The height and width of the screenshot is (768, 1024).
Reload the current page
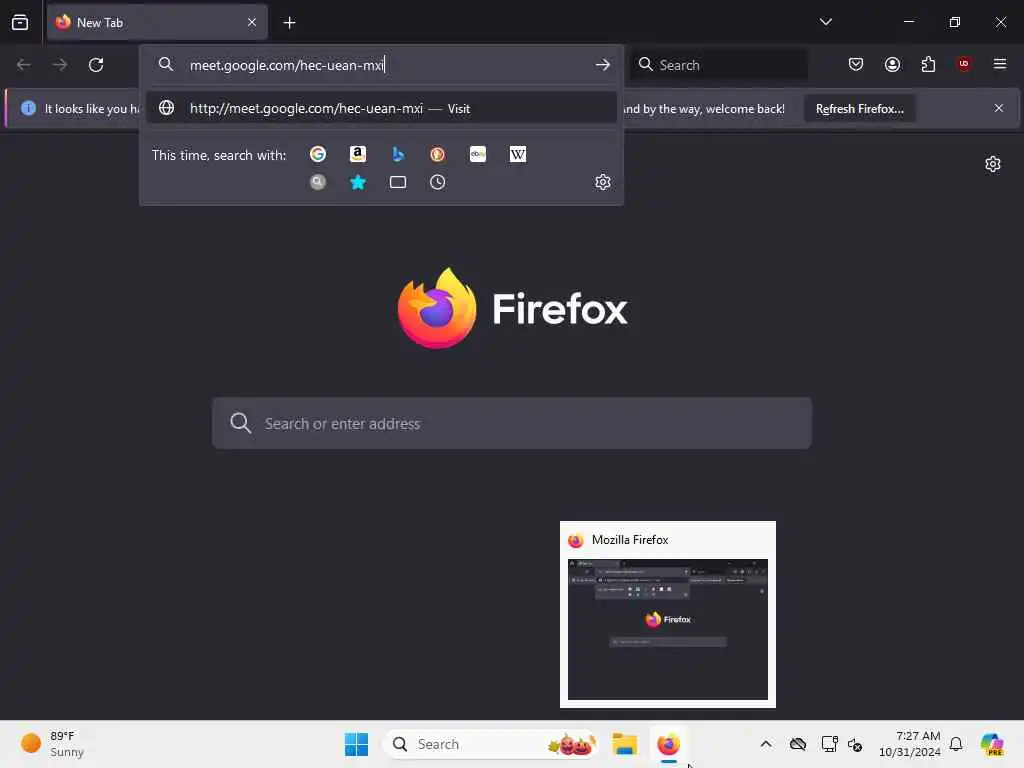click(x=96, y=65)
